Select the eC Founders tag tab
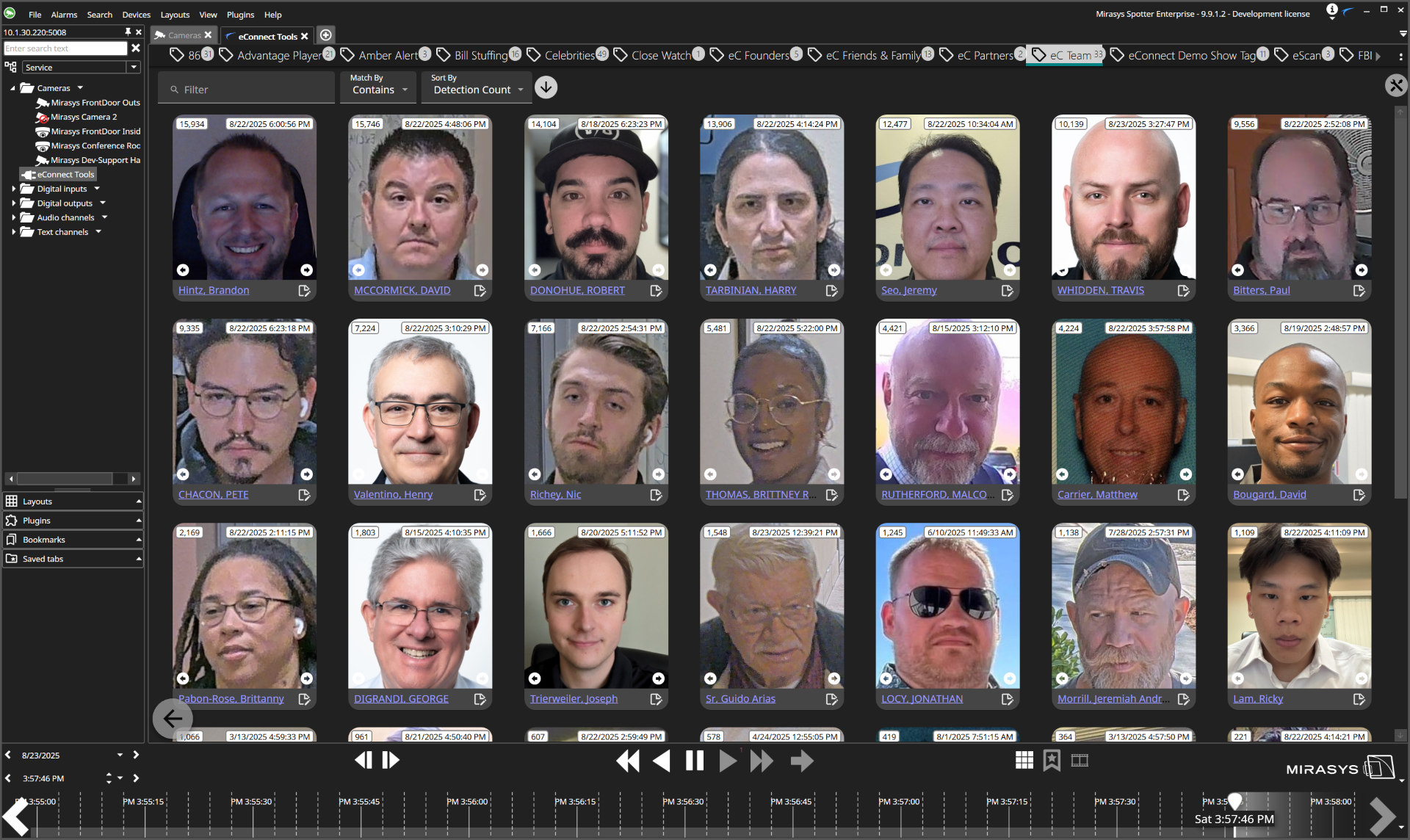The image size is (1410, 840). (758, 55)
